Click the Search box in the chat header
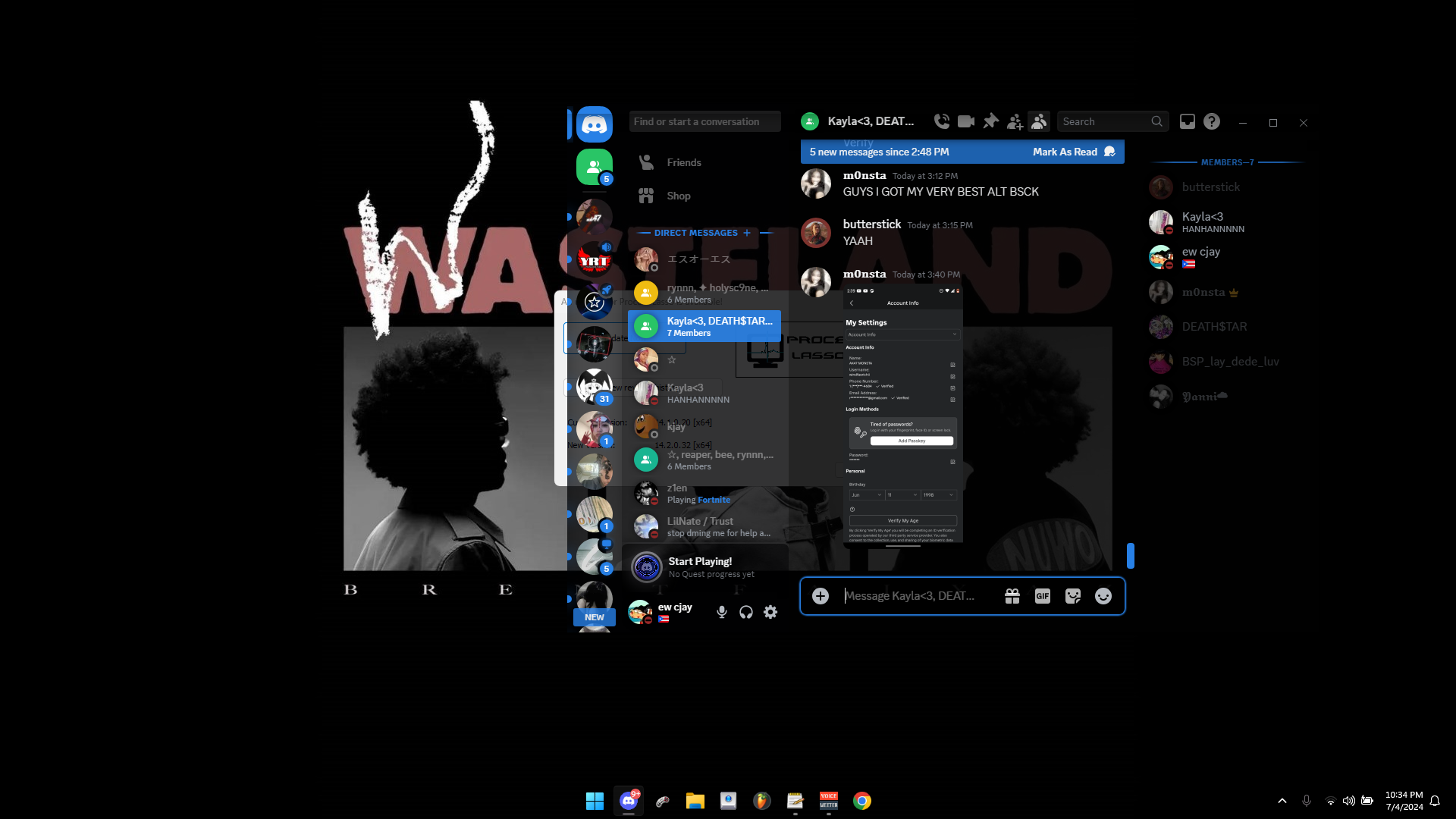 point(1112,121)
